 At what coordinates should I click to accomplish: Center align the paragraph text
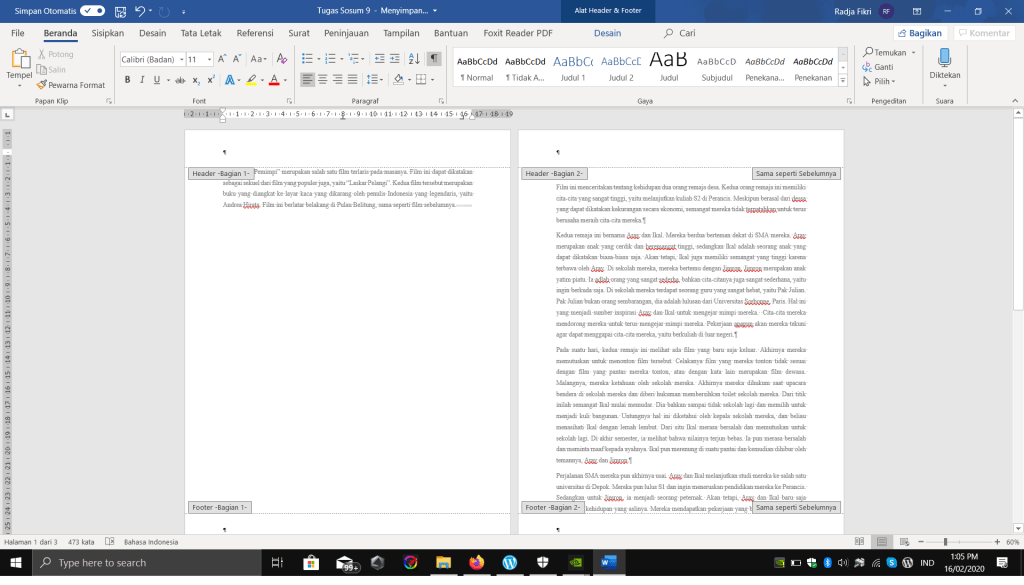pyautogui.click(x=323, y=80)
